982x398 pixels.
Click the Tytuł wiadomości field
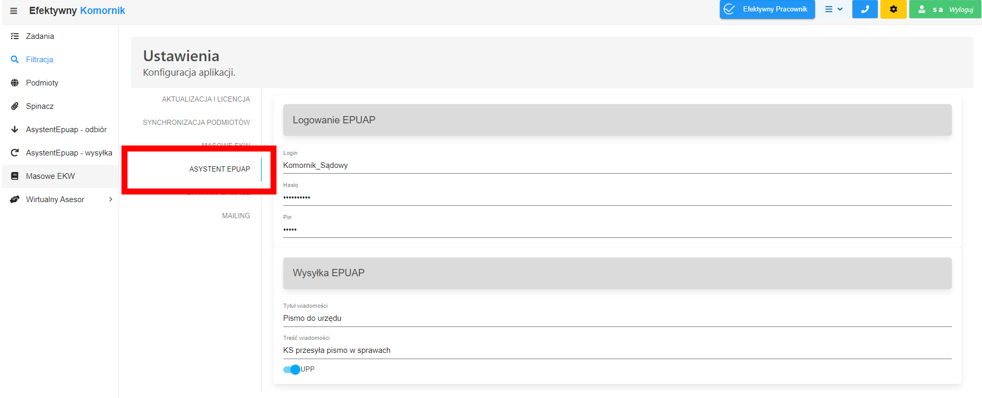tap(617, 318)
